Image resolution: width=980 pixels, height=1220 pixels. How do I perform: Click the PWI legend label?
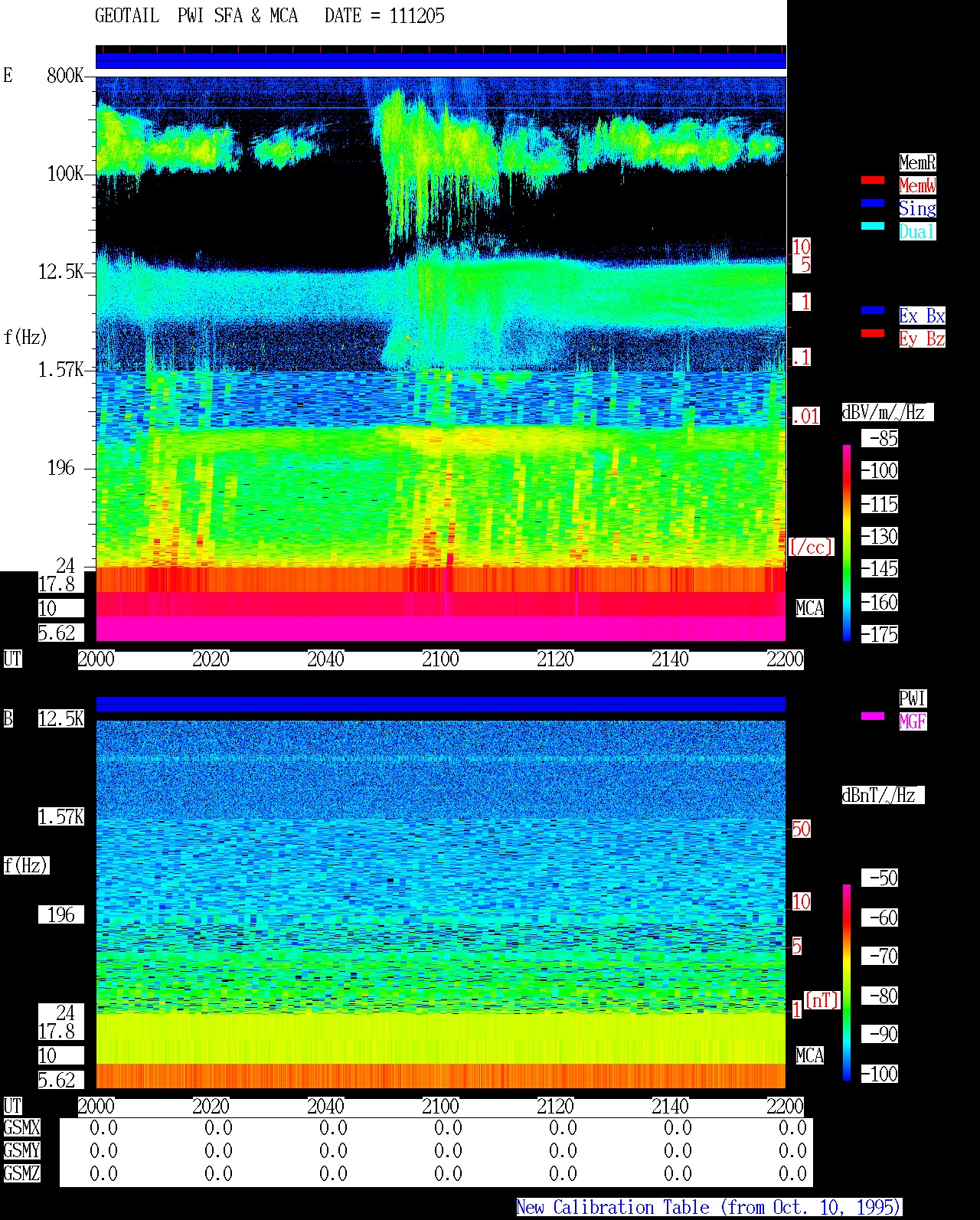coord(913,698)
